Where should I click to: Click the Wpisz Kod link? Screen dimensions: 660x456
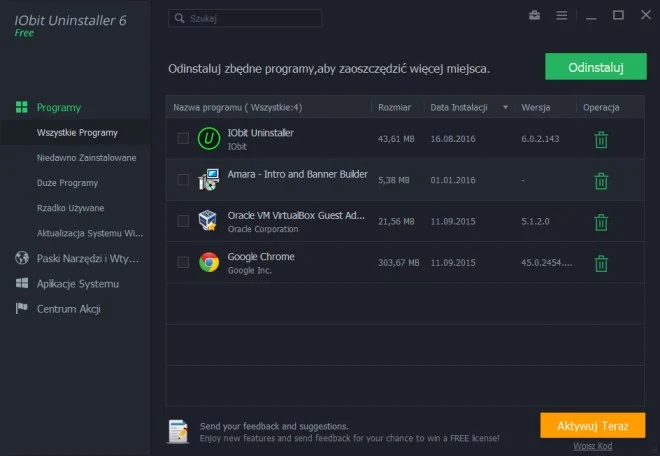[593, 446]
